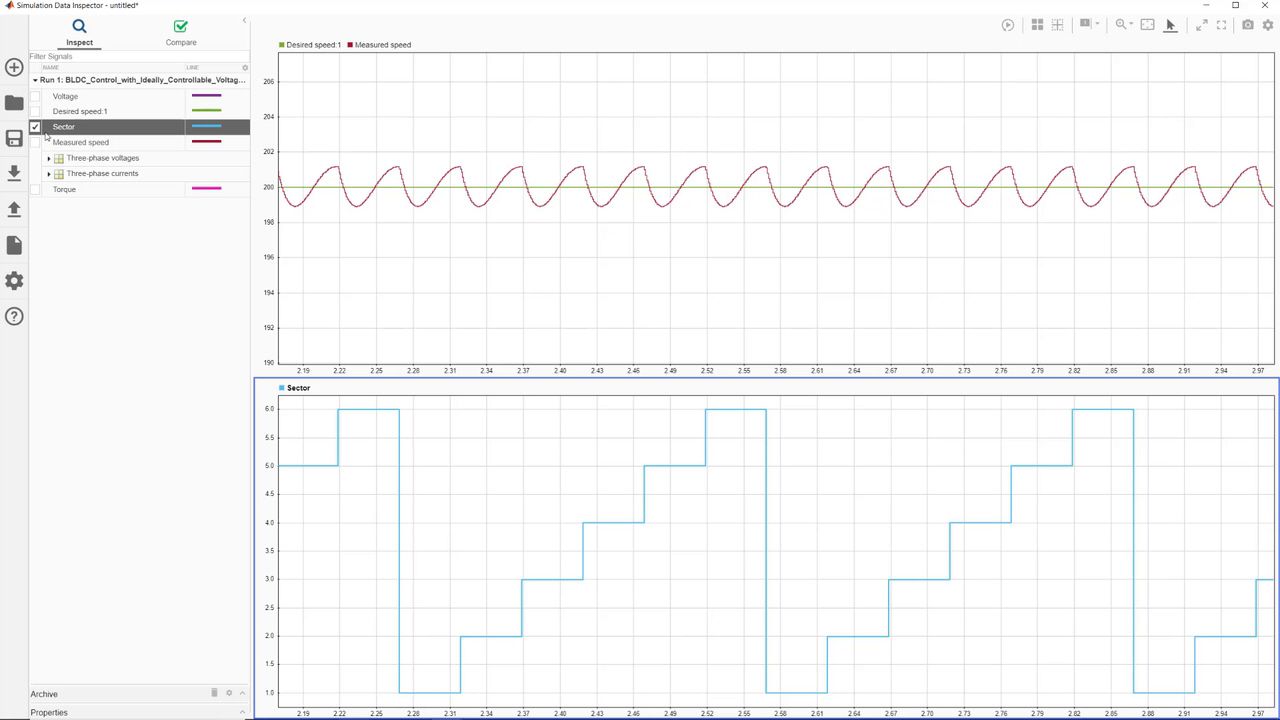Click the Export data upload-arrow icon
Viewport: 1280px width, 720px height.
14,209
